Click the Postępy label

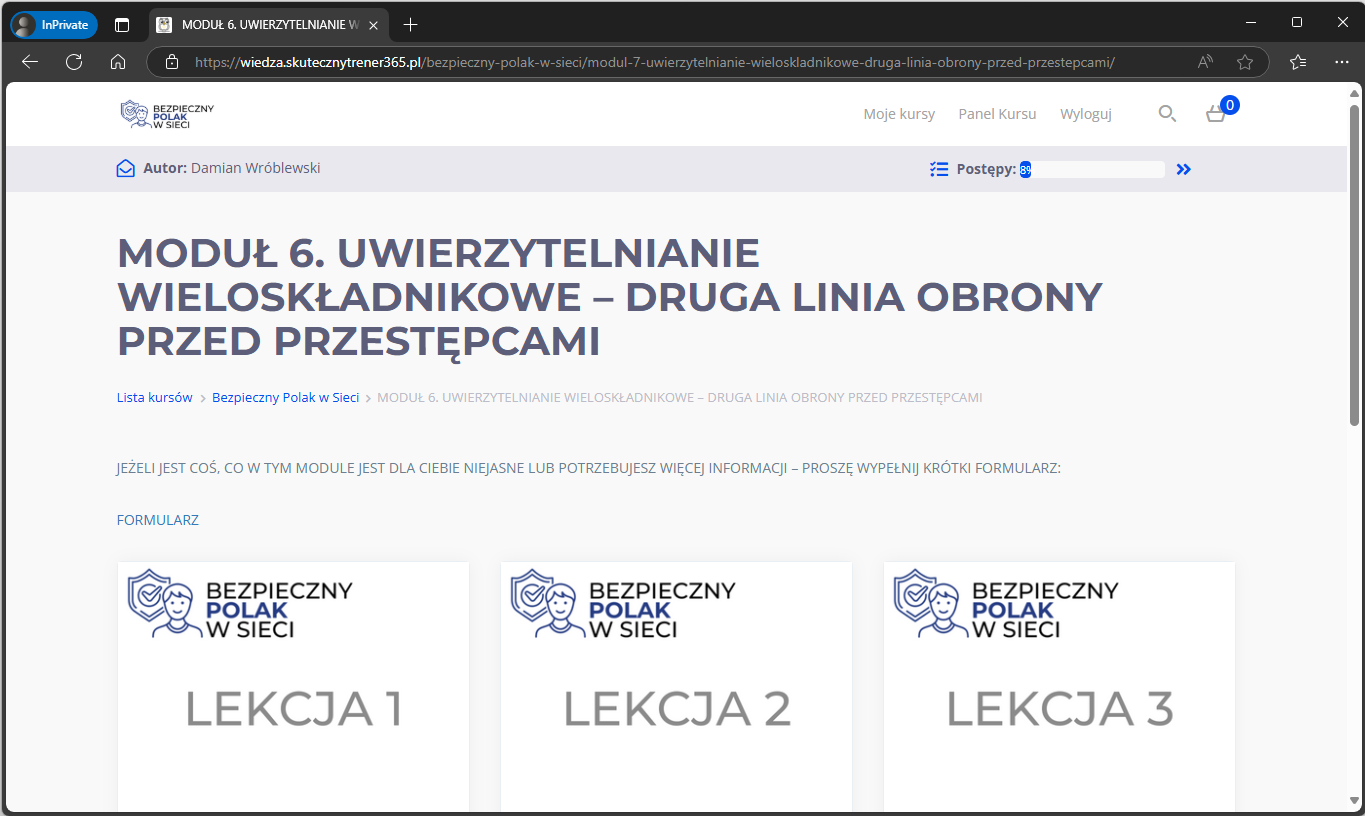tap(986, 169)
